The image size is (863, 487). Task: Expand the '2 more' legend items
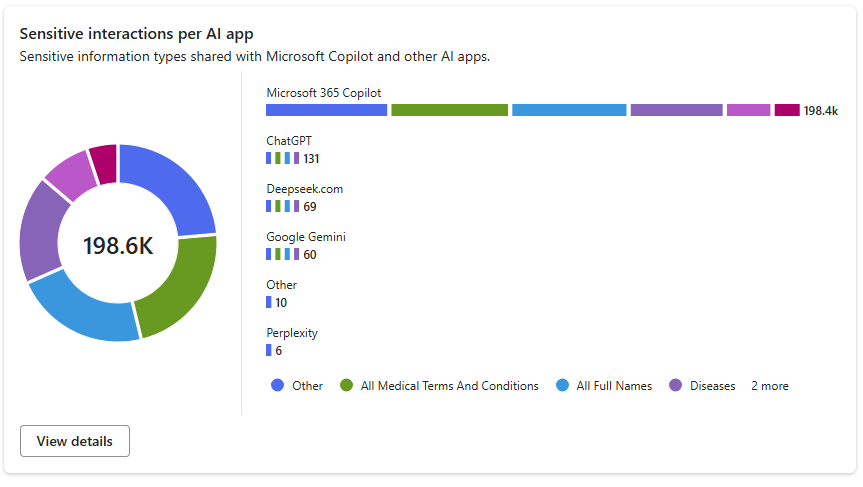tap(769, 386)
